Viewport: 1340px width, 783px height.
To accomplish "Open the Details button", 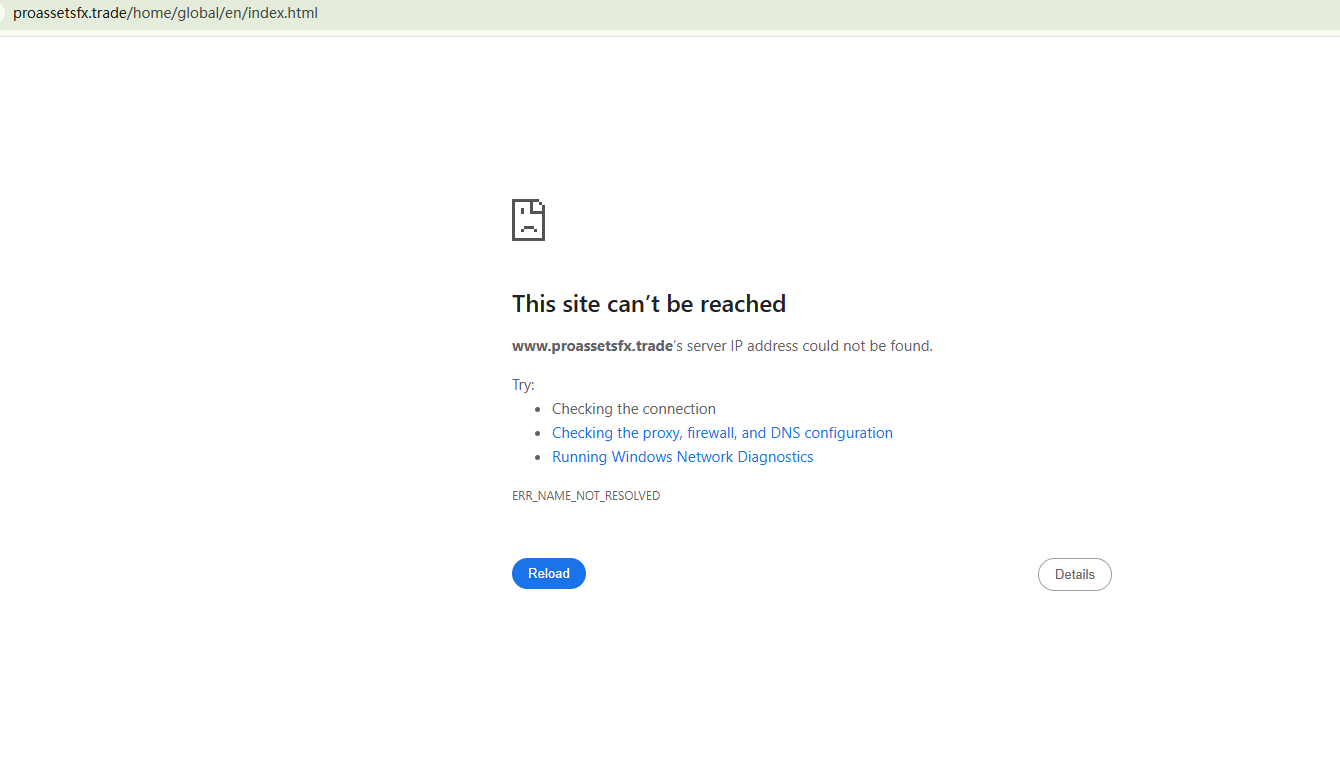I will [1075, 574].
